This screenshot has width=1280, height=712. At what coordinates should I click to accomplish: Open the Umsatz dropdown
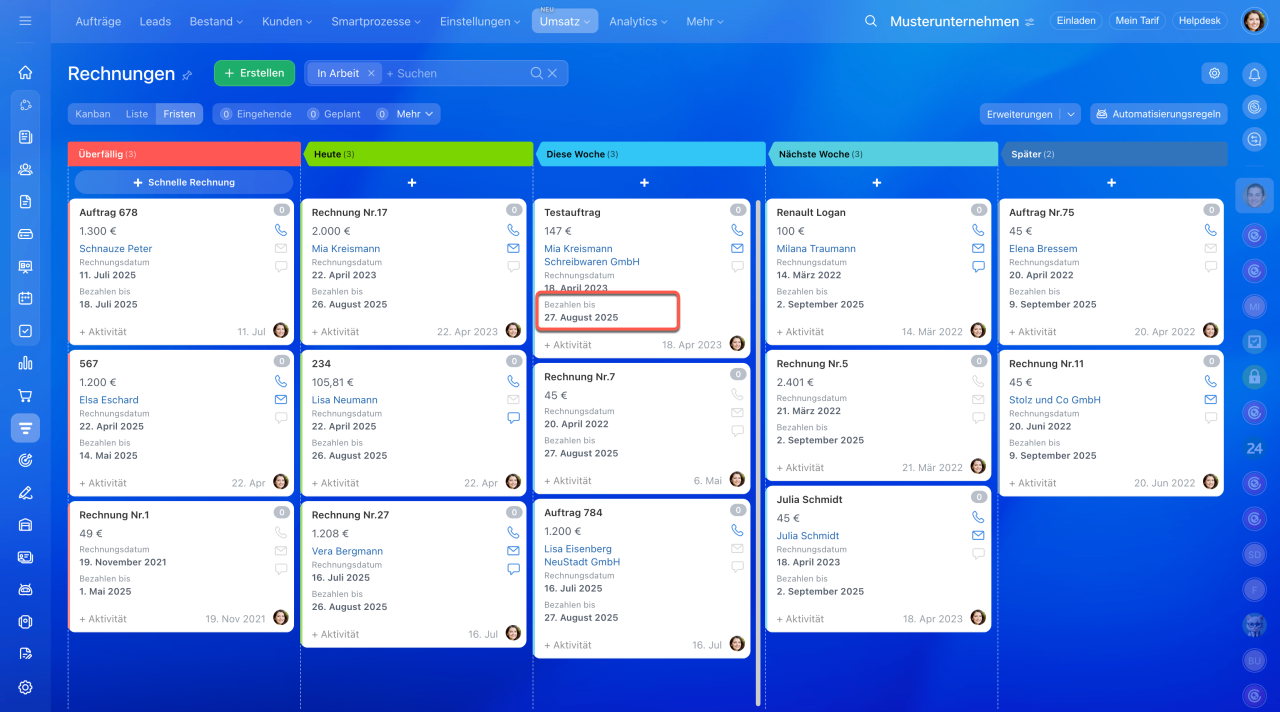pos(565,21)
